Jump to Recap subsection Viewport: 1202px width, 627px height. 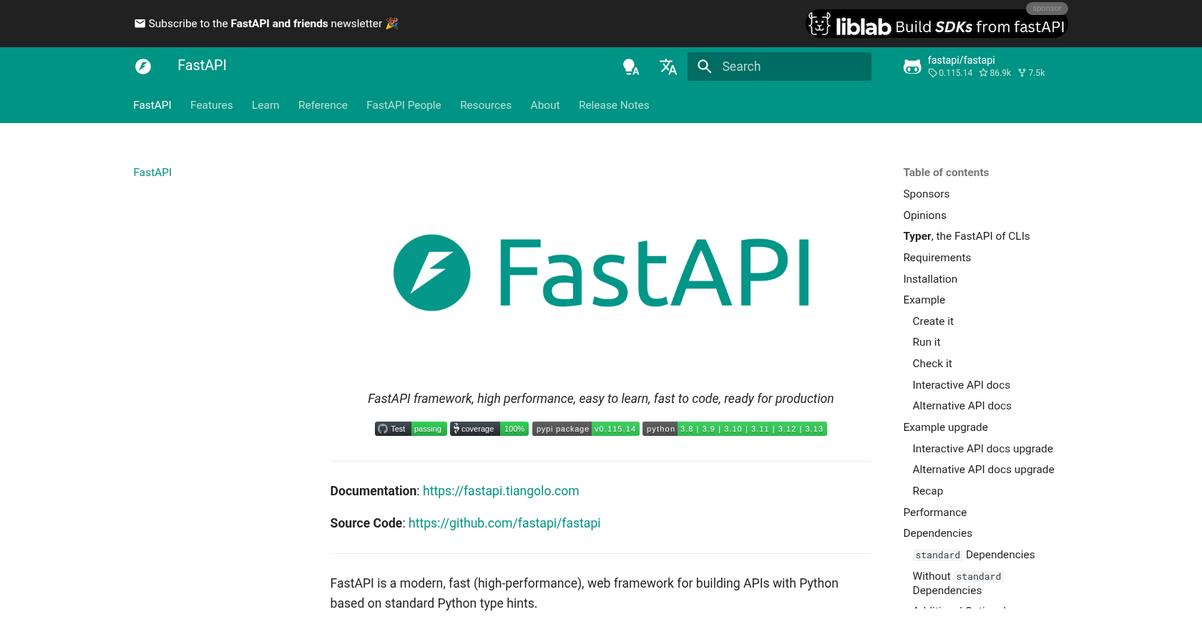(x=928, y=491)
